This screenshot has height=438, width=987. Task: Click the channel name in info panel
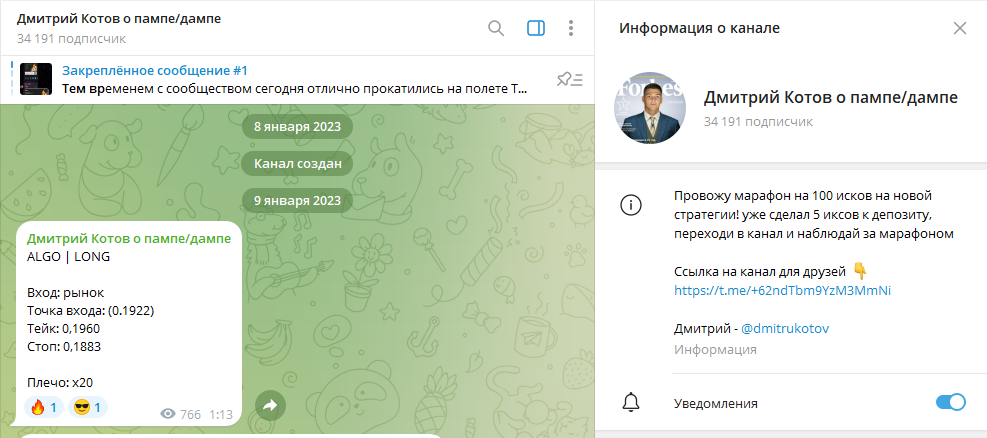pos(831,98)
